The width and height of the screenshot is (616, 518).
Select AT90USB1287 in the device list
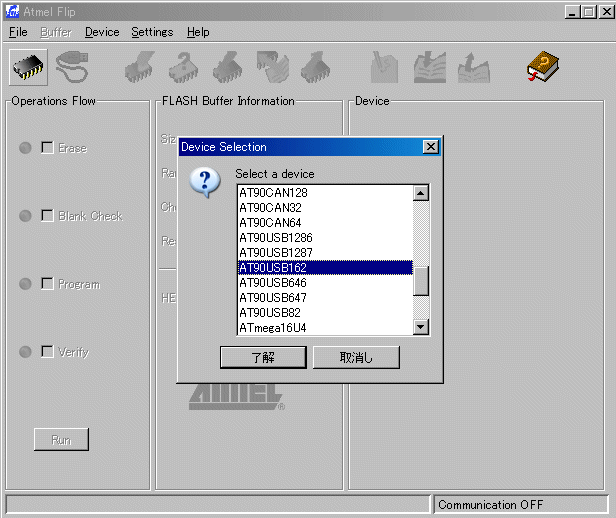coord(325,253)
